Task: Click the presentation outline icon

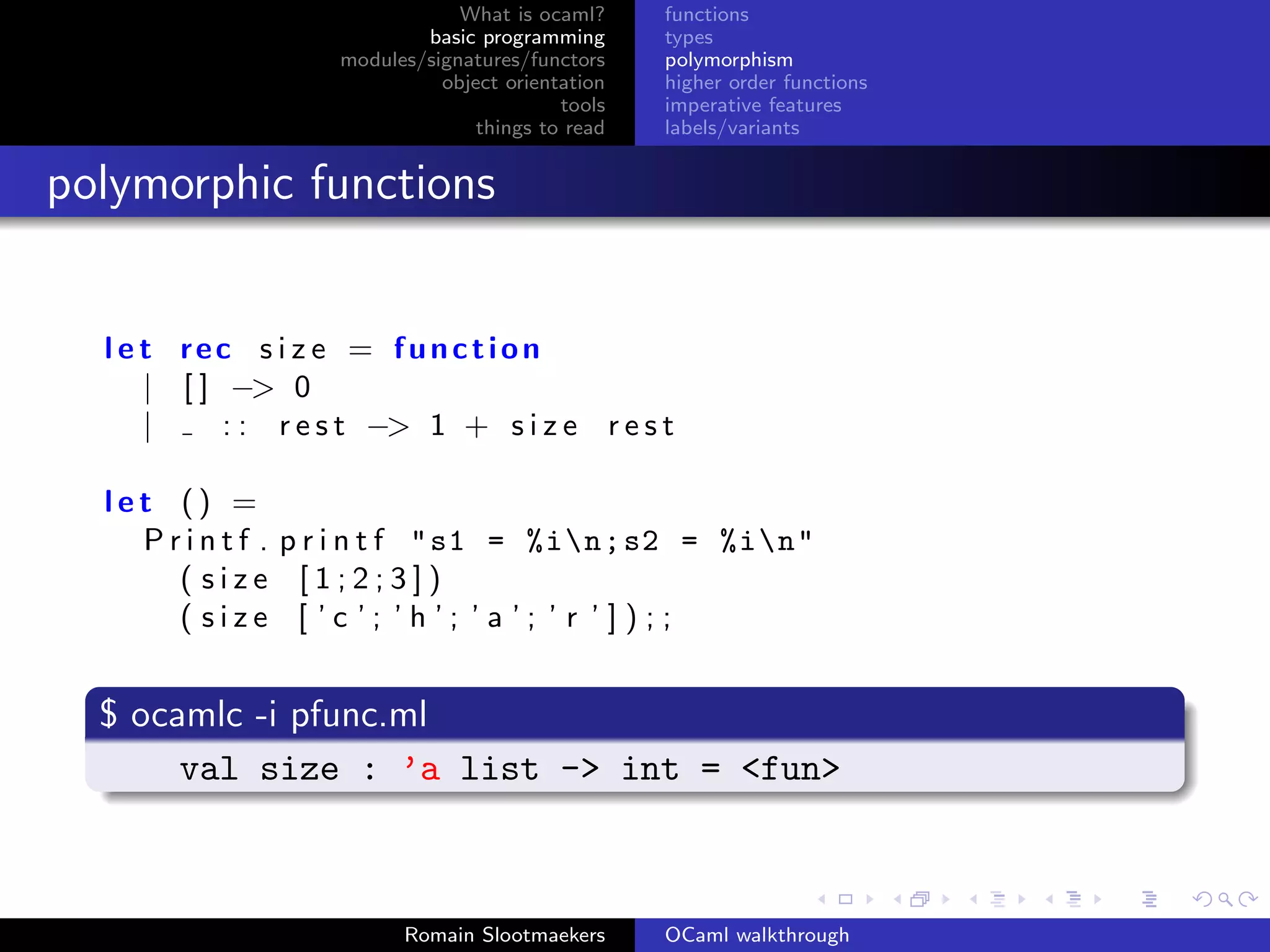Action: pyautogui.click(x=1149, y=899)
